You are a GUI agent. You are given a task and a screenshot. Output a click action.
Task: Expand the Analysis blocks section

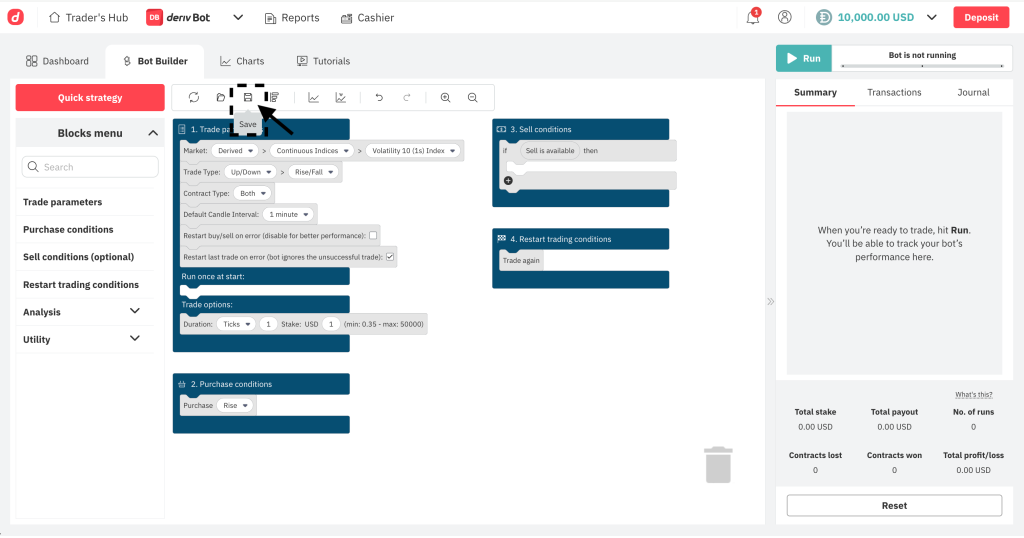tap(135, 311)
